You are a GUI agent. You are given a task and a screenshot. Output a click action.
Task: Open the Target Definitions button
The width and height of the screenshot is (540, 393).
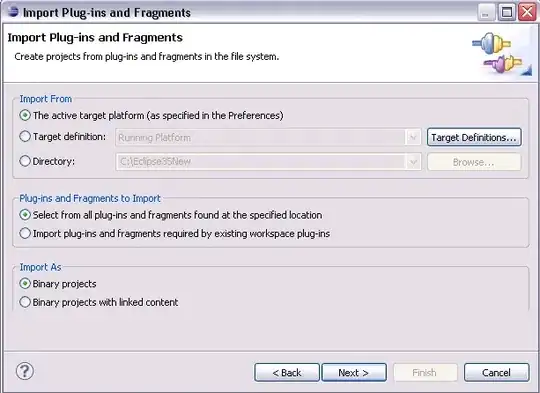[x=474, y=137]
